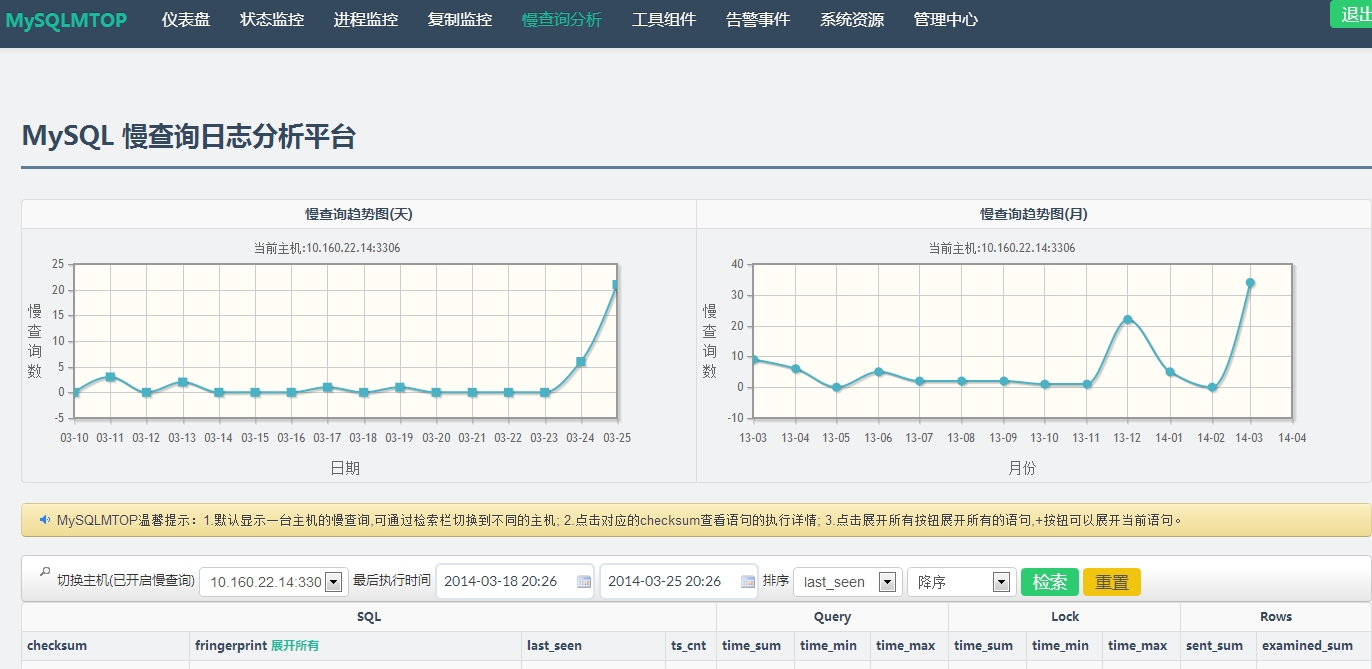Click the magnifier icon beside 切换主机
This screenshot has width=1372, height=669.
[44, 572]
